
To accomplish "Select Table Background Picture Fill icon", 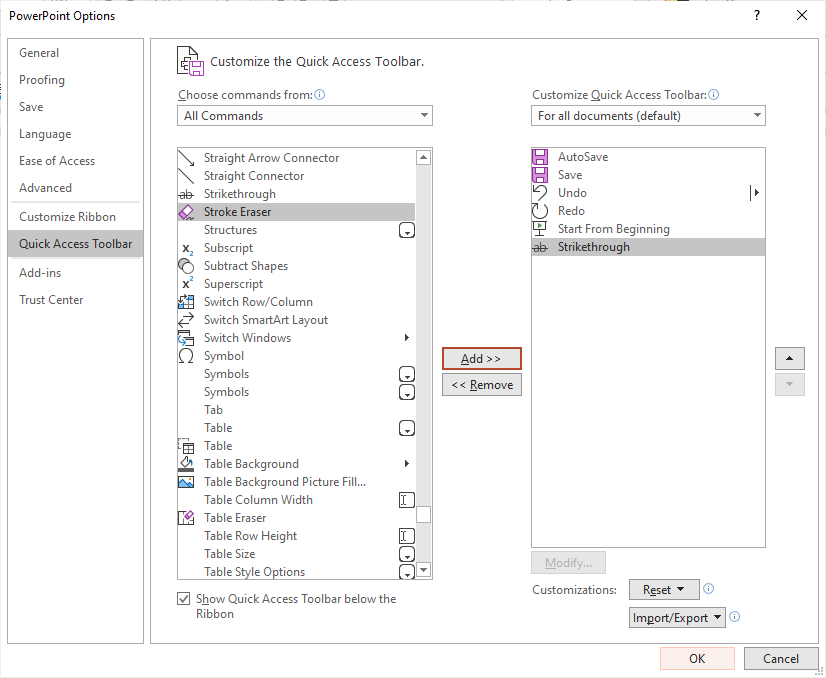I will coord(186,482).
